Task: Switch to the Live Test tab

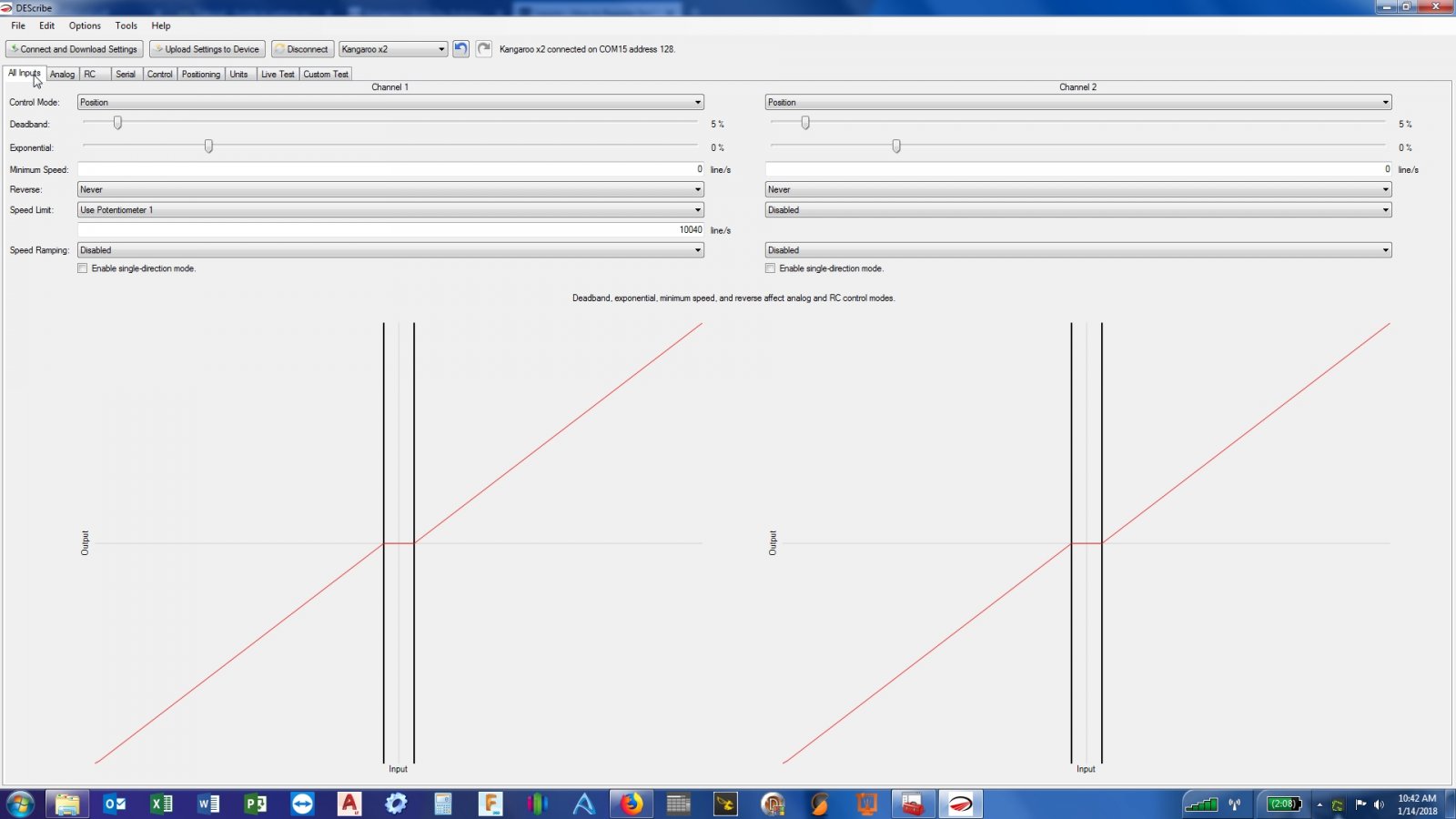Action: coord(278,75)
